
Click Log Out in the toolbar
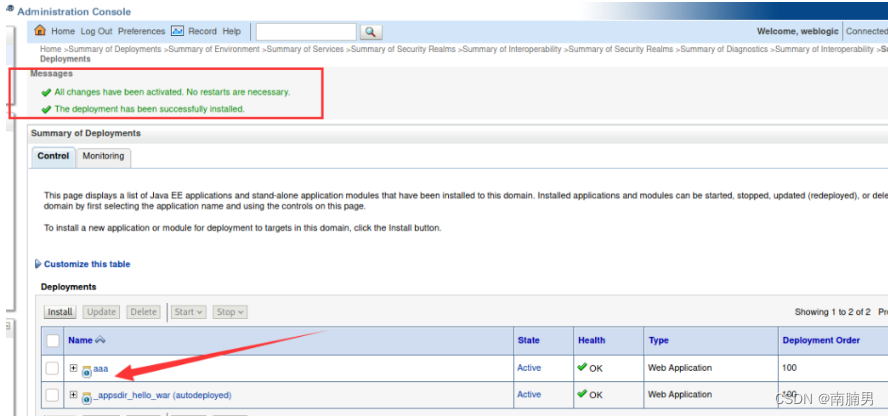point(96,31)
